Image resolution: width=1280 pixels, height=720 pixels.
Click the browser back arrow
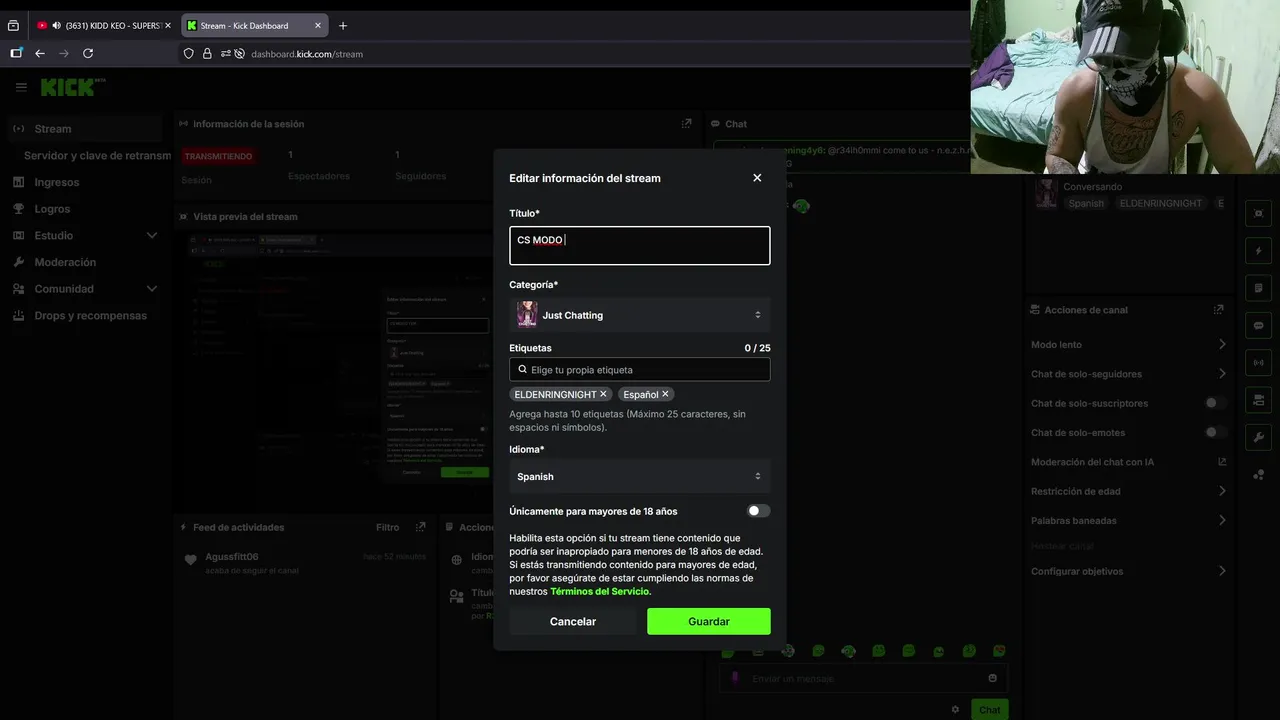[x=40, y=53]
